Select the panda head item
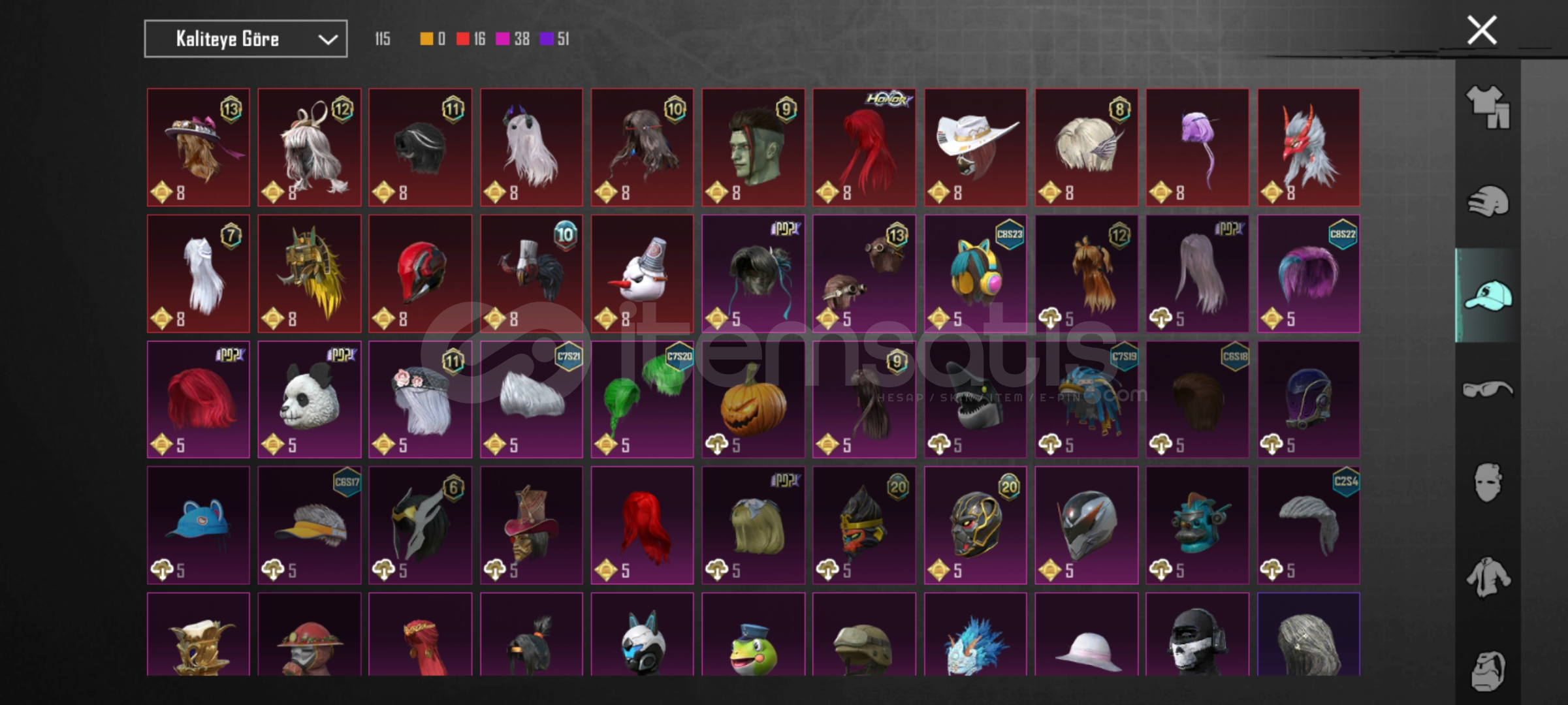 pos(310,399)
